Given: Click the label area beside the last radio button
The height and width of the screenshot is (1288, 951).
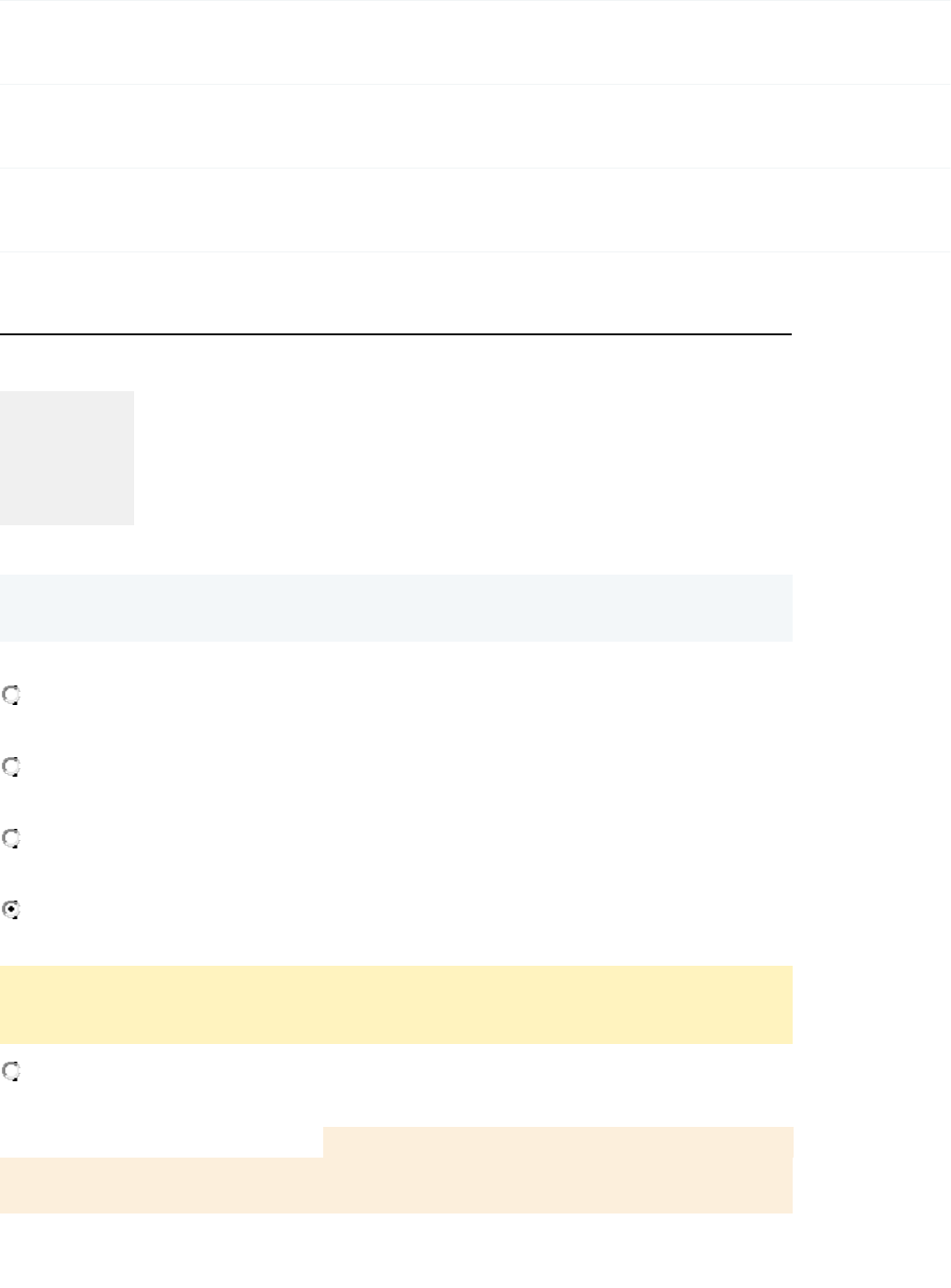Looking at the screenshot, I should (186, 1072).
